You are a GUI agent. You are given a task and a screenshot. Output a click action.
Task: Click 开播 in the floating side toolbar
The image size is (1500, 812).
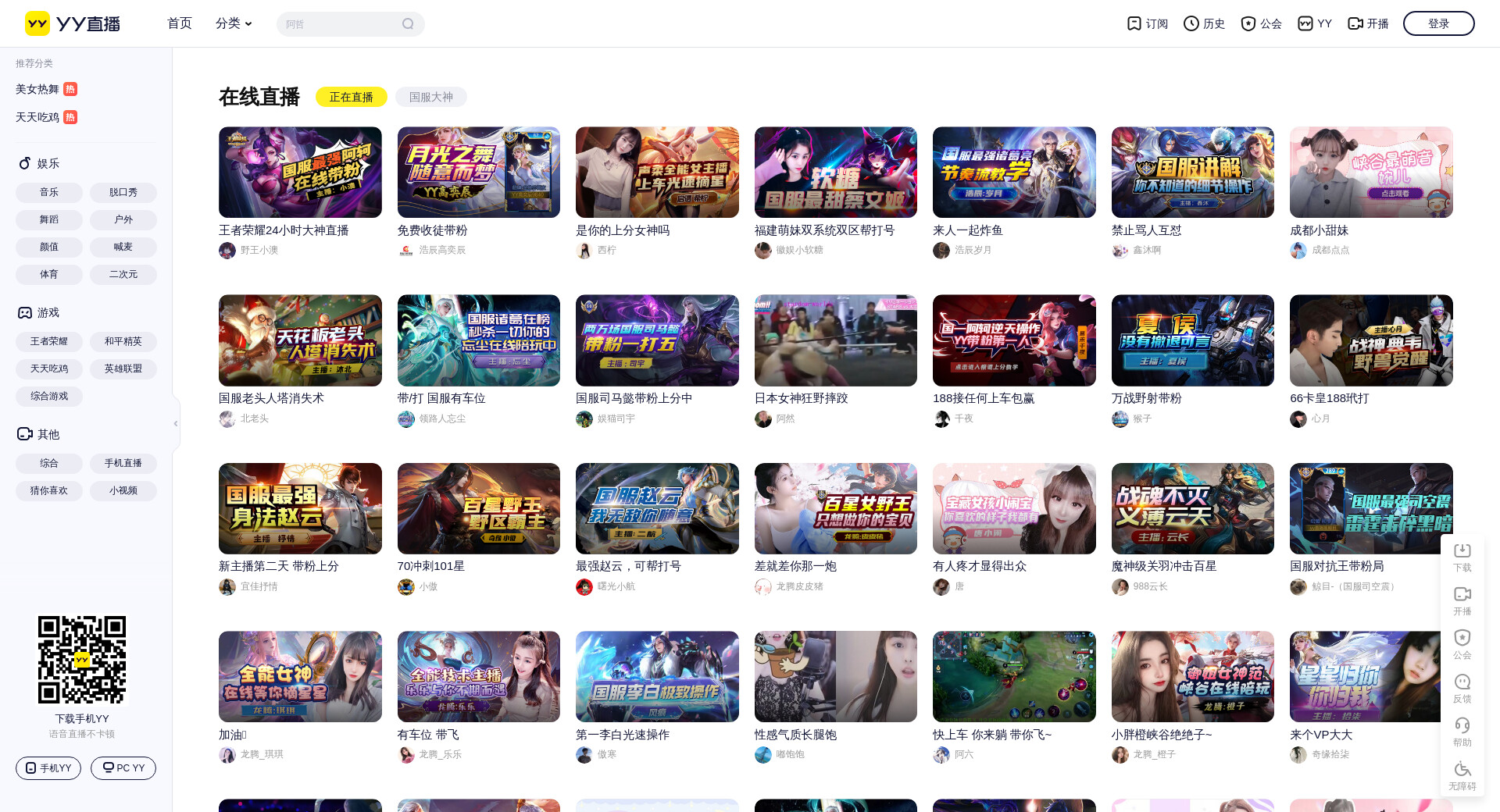[1462, 601]
